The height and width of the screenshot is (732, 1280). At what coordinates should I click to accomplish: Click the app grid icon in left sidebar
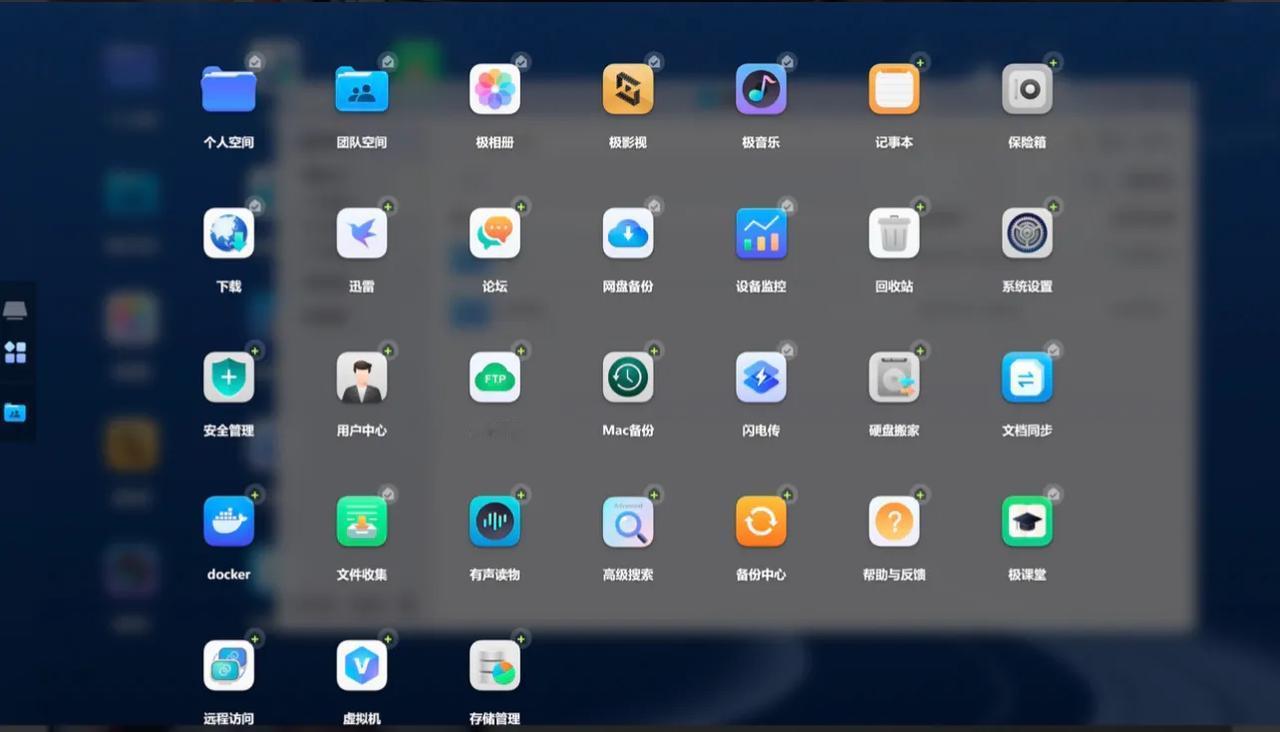click(15, 352)
